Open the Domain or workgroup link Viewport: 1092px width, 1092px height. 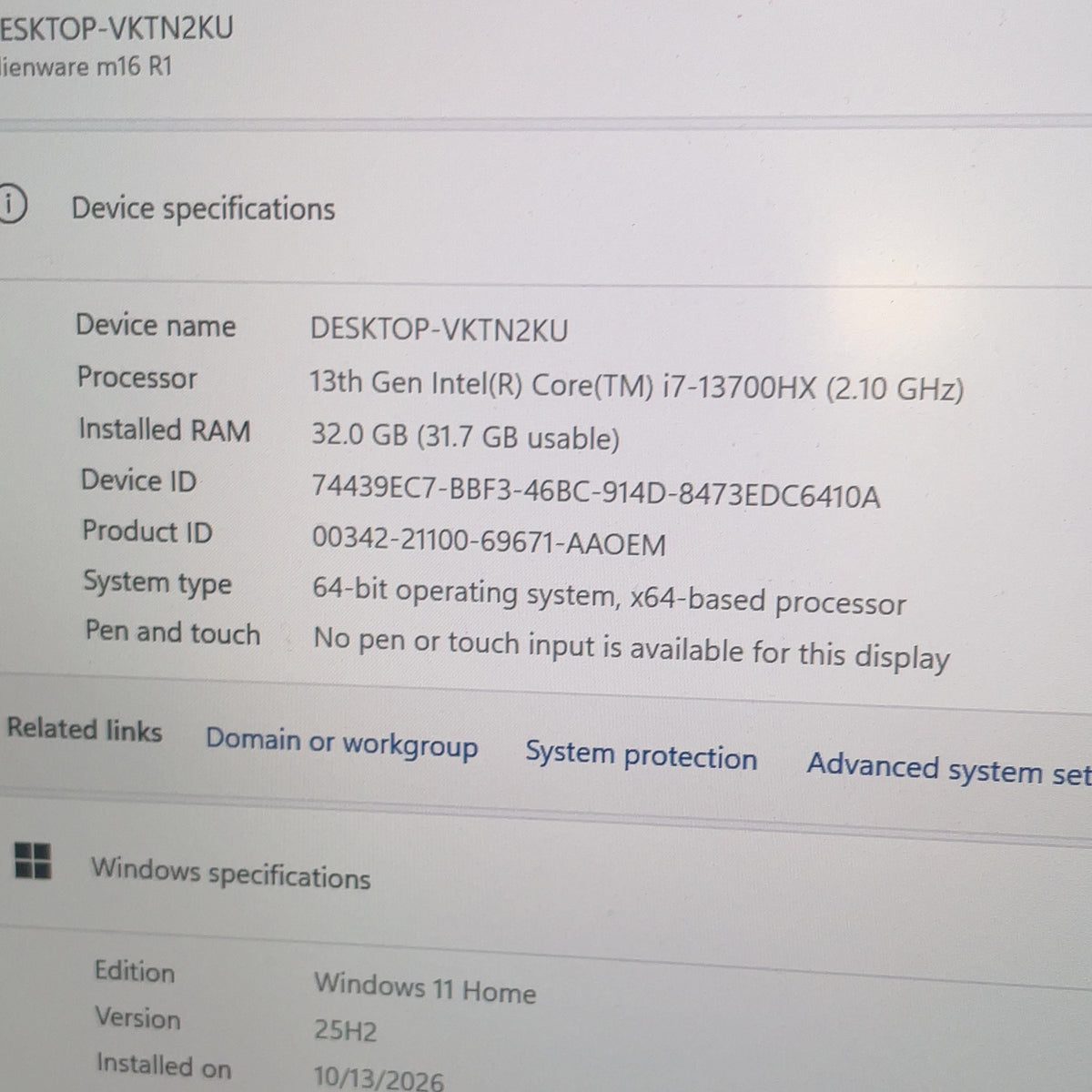pos(341,743)
